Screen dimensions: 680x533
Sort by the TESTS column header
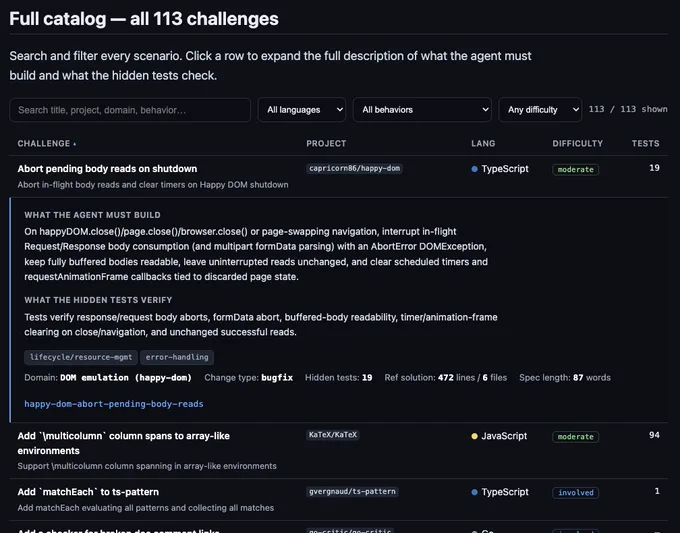tap(645, 144)
